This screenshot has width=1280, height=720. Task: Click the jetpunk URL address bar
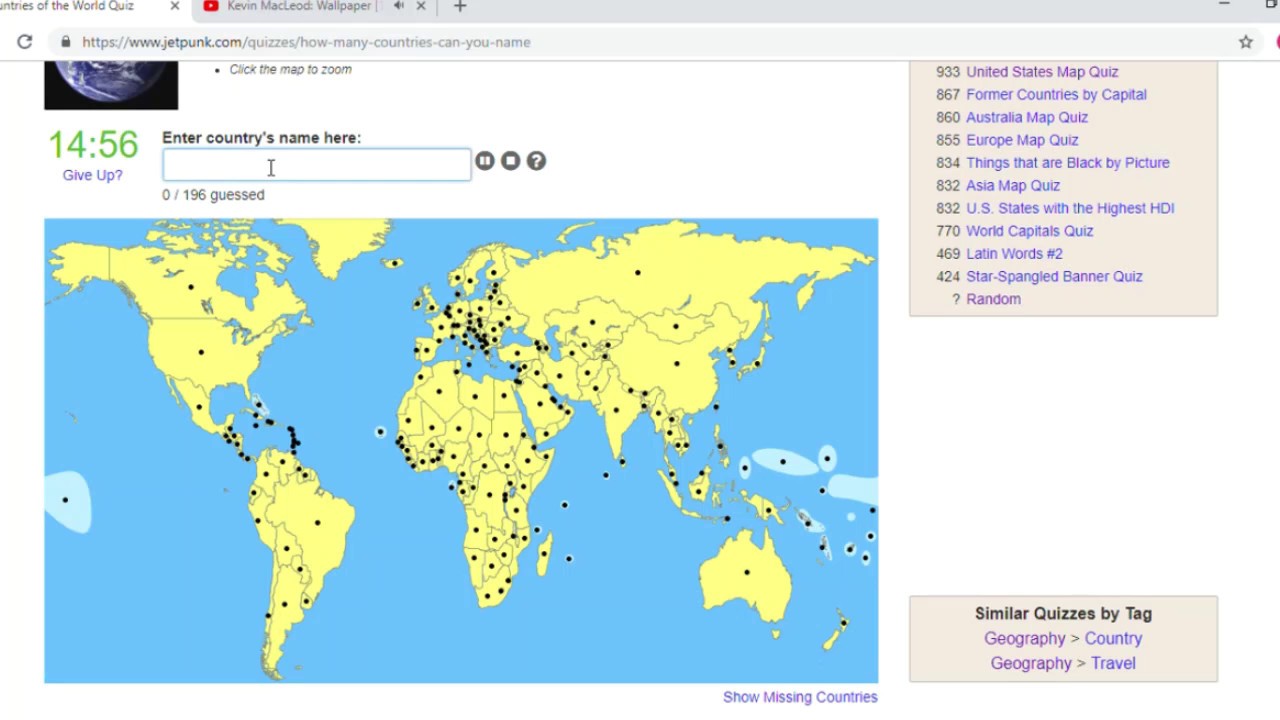coord(640,42)
